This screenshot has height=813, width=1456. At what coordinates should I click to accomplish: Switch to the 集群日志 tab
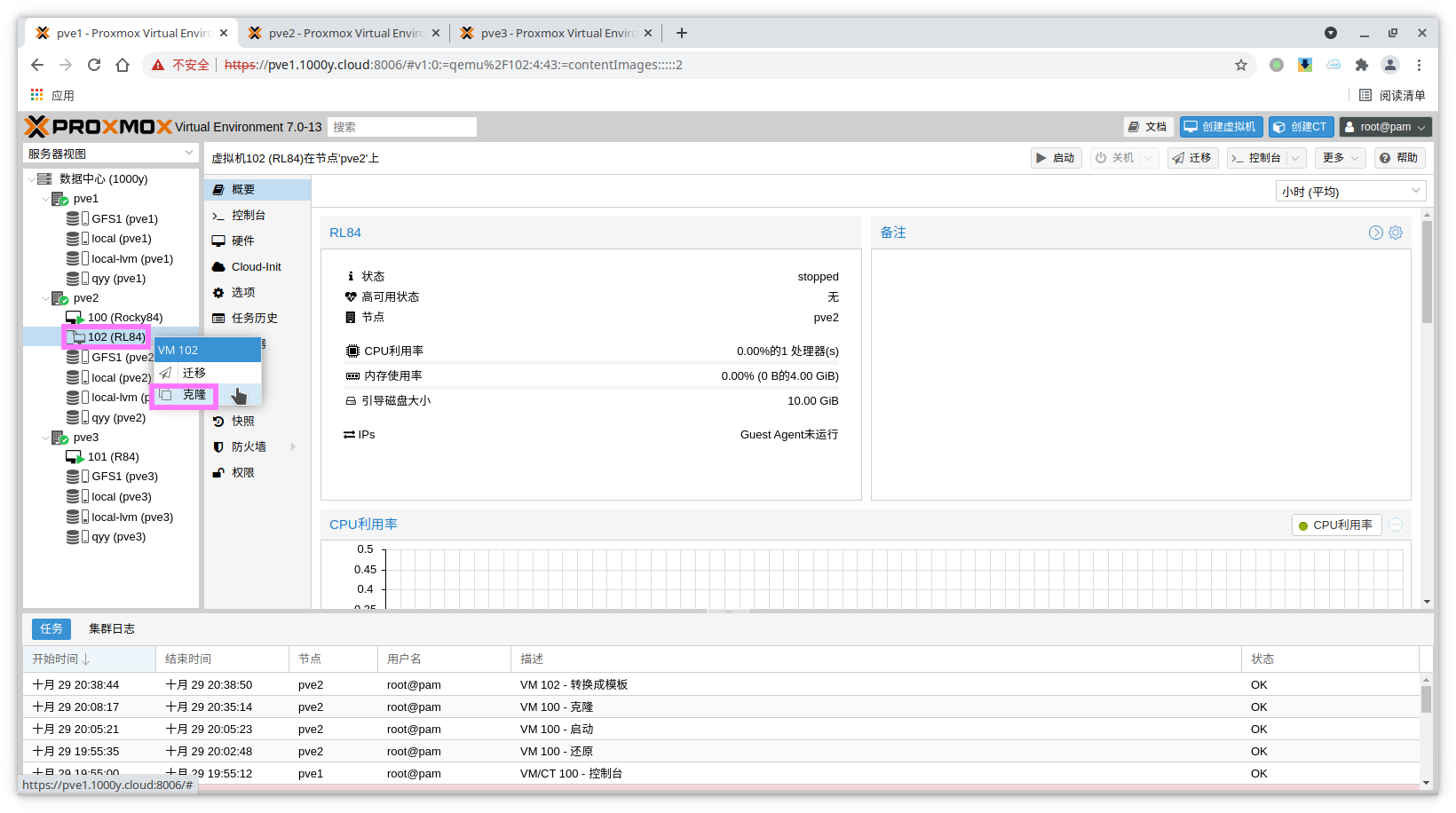(x=112, y=628)
